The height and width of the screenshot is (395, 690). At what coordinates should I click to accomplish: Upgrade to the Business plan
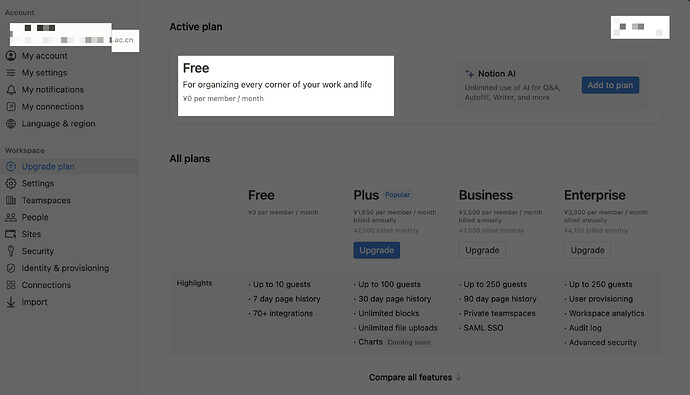(x=482, y=250)
